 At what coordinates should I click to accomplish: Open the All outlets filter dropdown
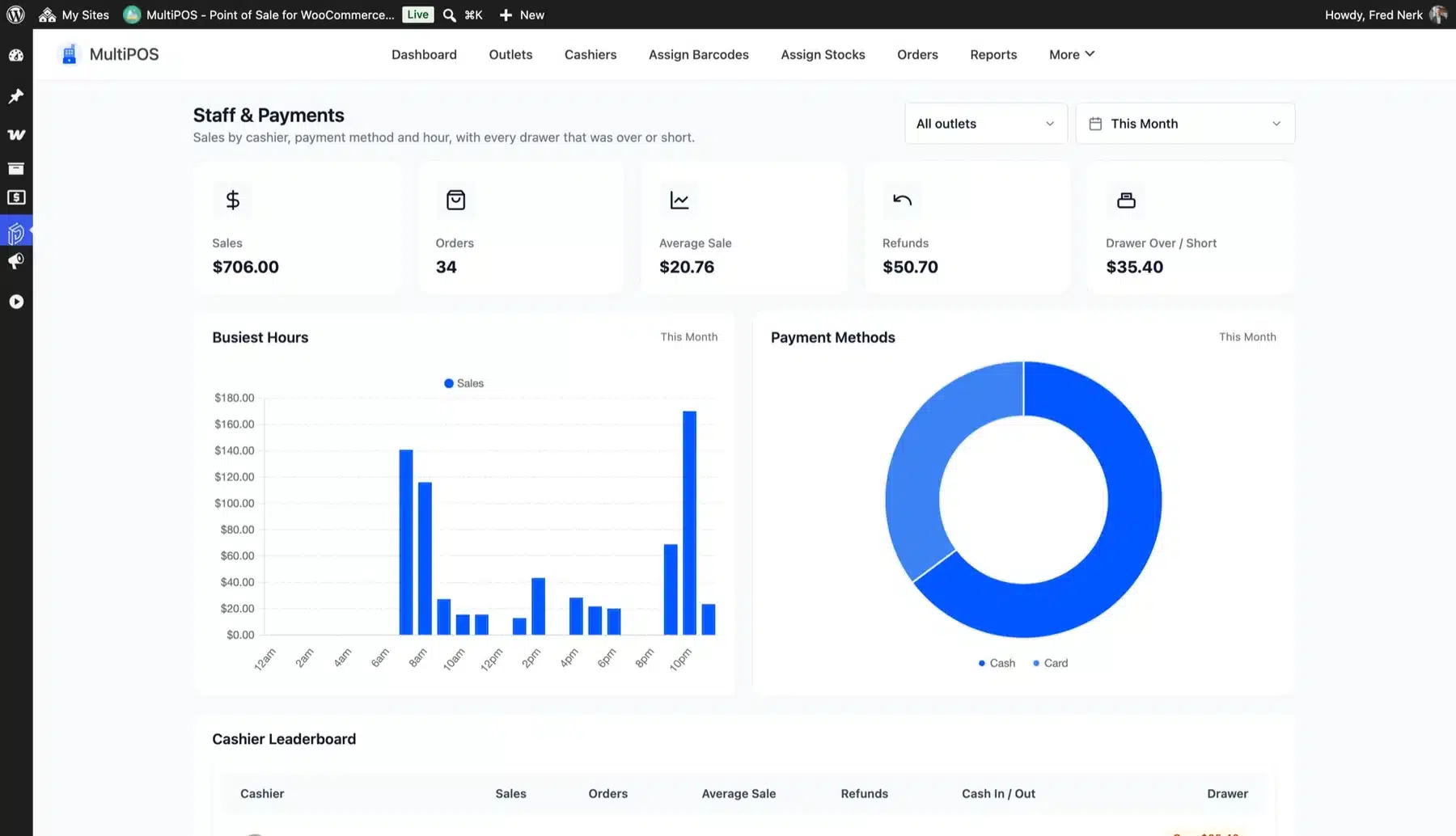point(986,124)
